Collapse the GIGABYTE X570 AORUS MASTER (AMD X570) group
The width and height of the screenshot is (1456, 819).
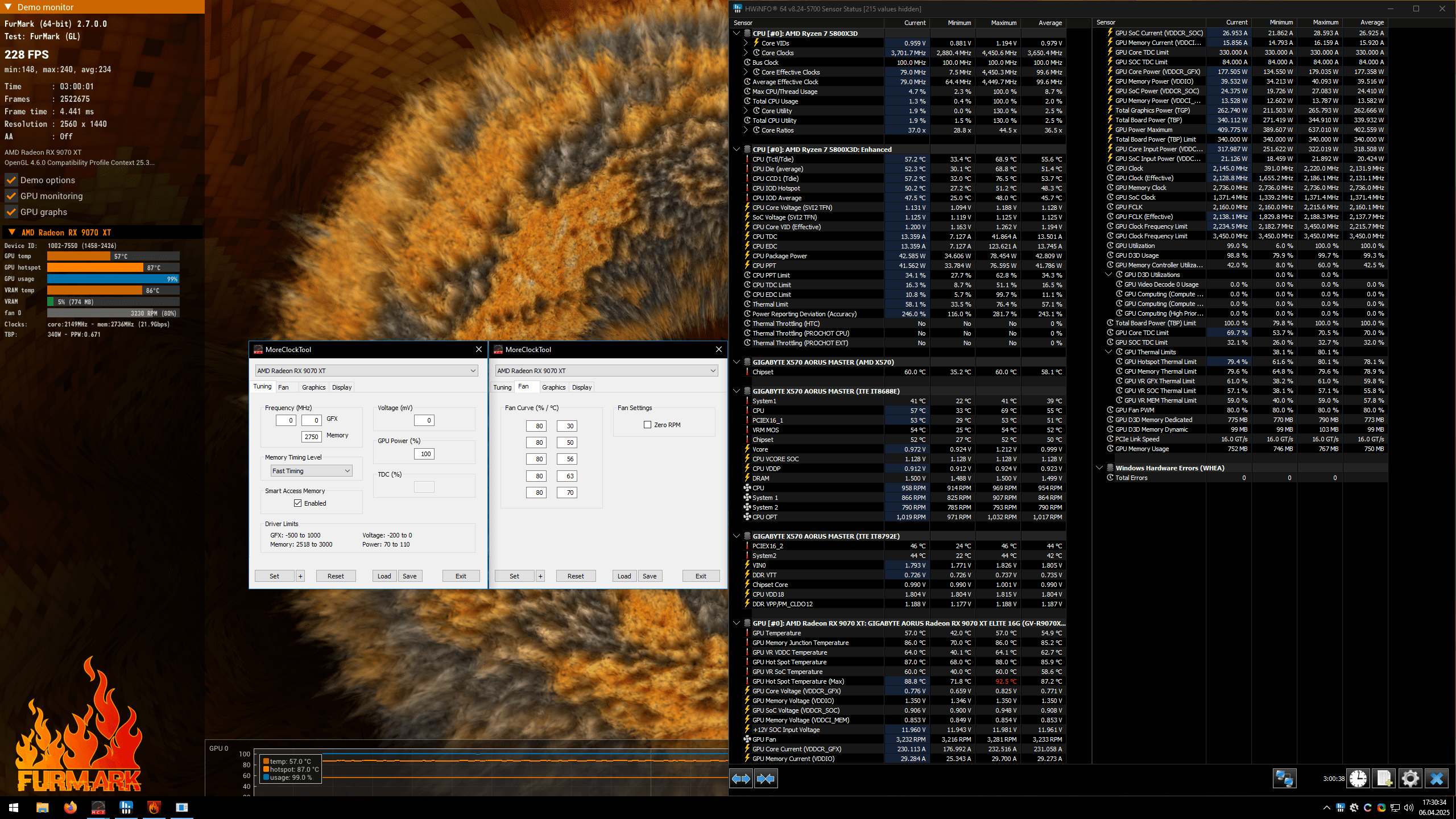point(737,362)
